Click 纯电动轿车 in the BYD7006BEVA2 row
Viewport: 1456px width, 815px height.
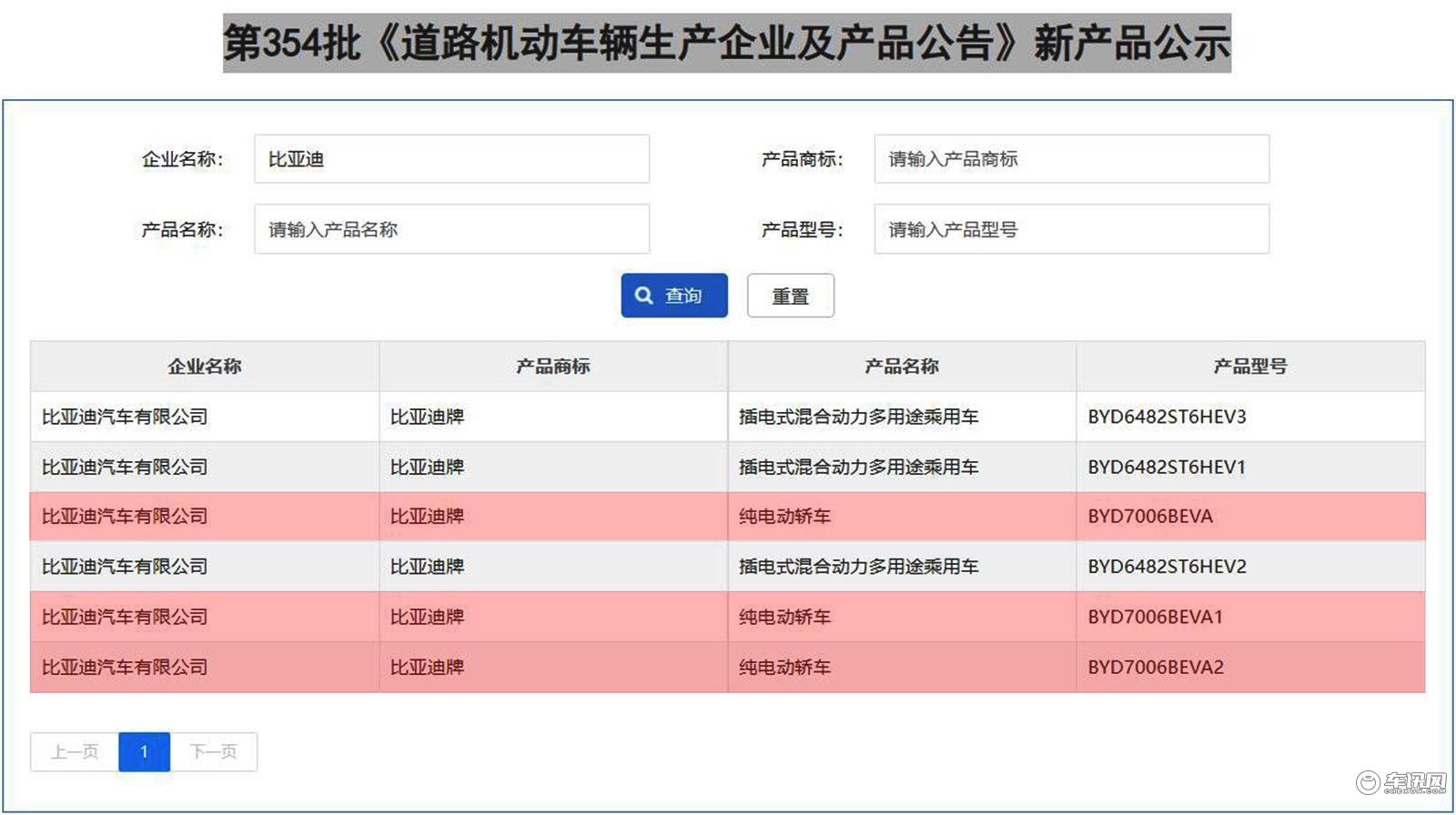[784, 667]
